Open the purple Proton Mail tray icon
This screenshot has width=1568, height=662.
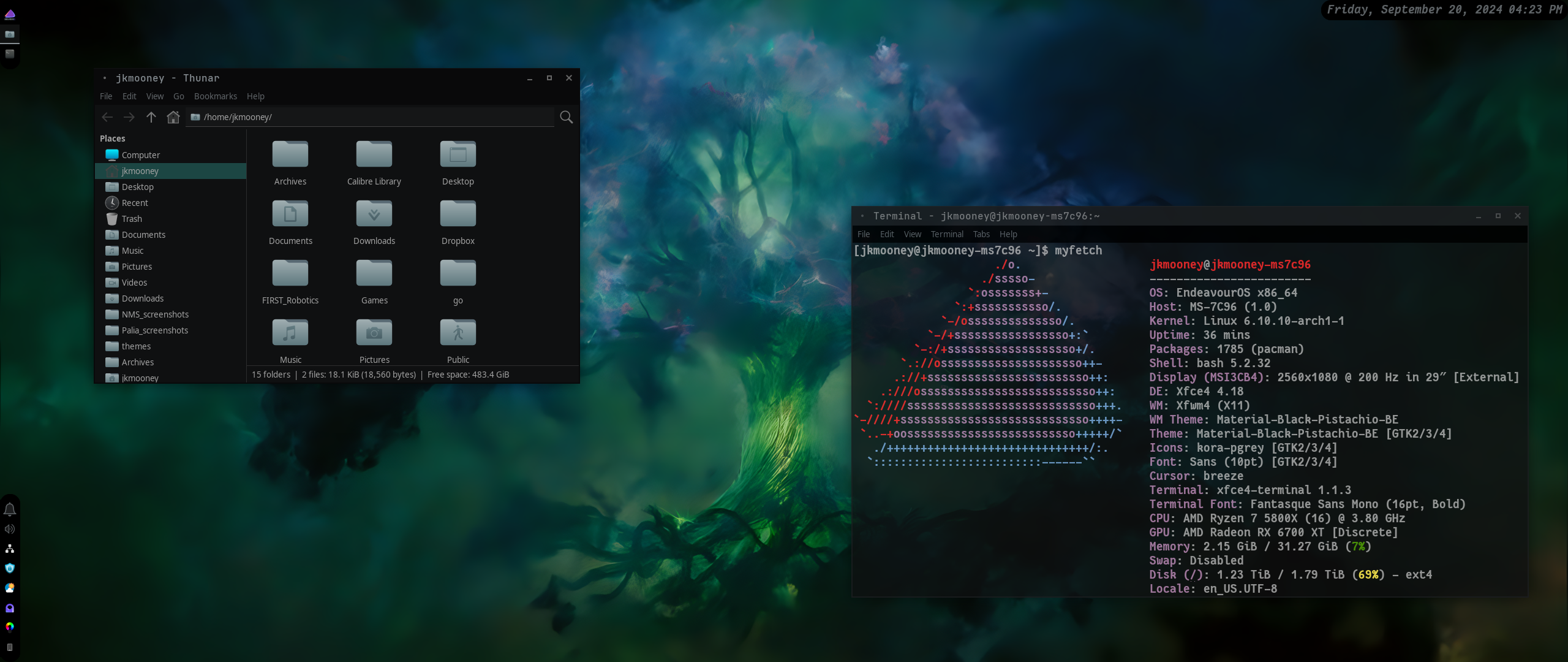pyautogui.click(x=10, y=607)
